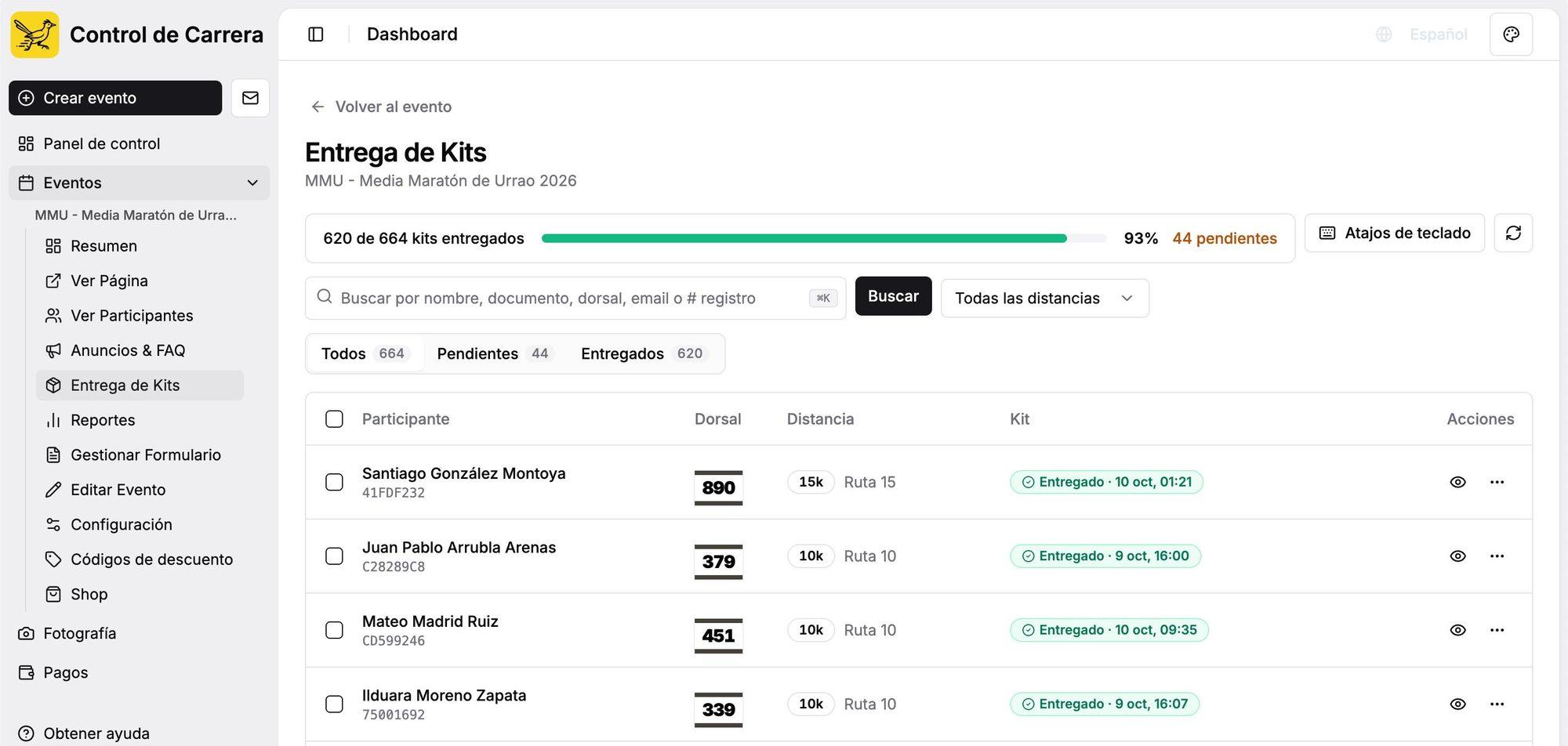1568x746 pixels.
Task: View details eye icon for Mateo Madrid Ruiz
Action: coord(1457,630)
